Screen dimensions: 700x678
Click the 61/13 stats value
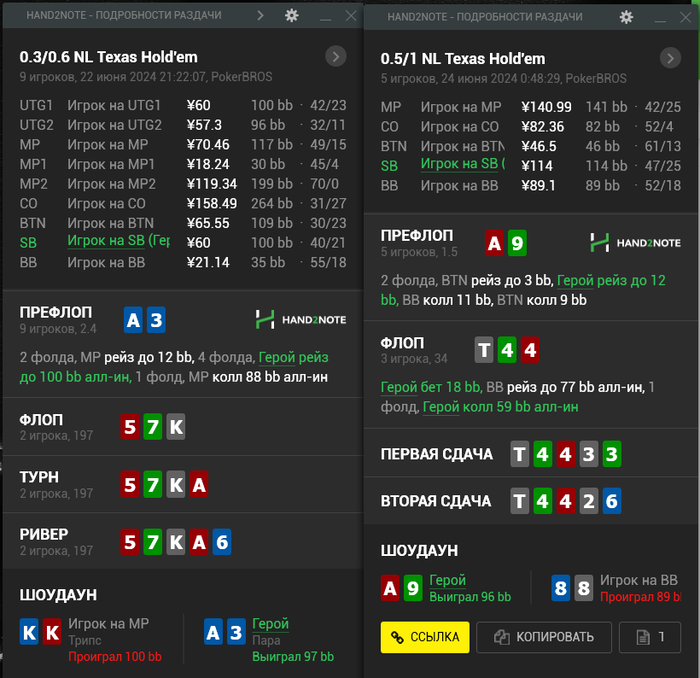tap(662, 146)
